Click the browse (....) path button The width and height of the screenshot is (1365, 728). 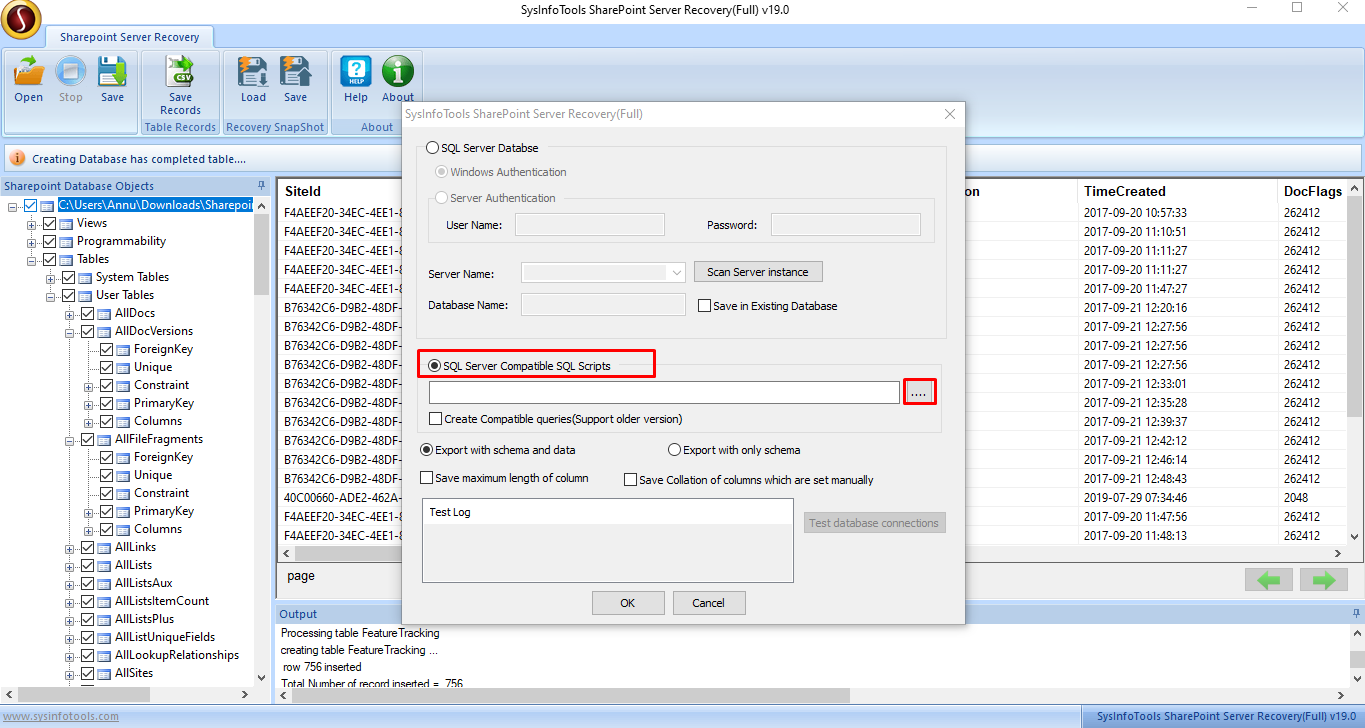point(919,393)
